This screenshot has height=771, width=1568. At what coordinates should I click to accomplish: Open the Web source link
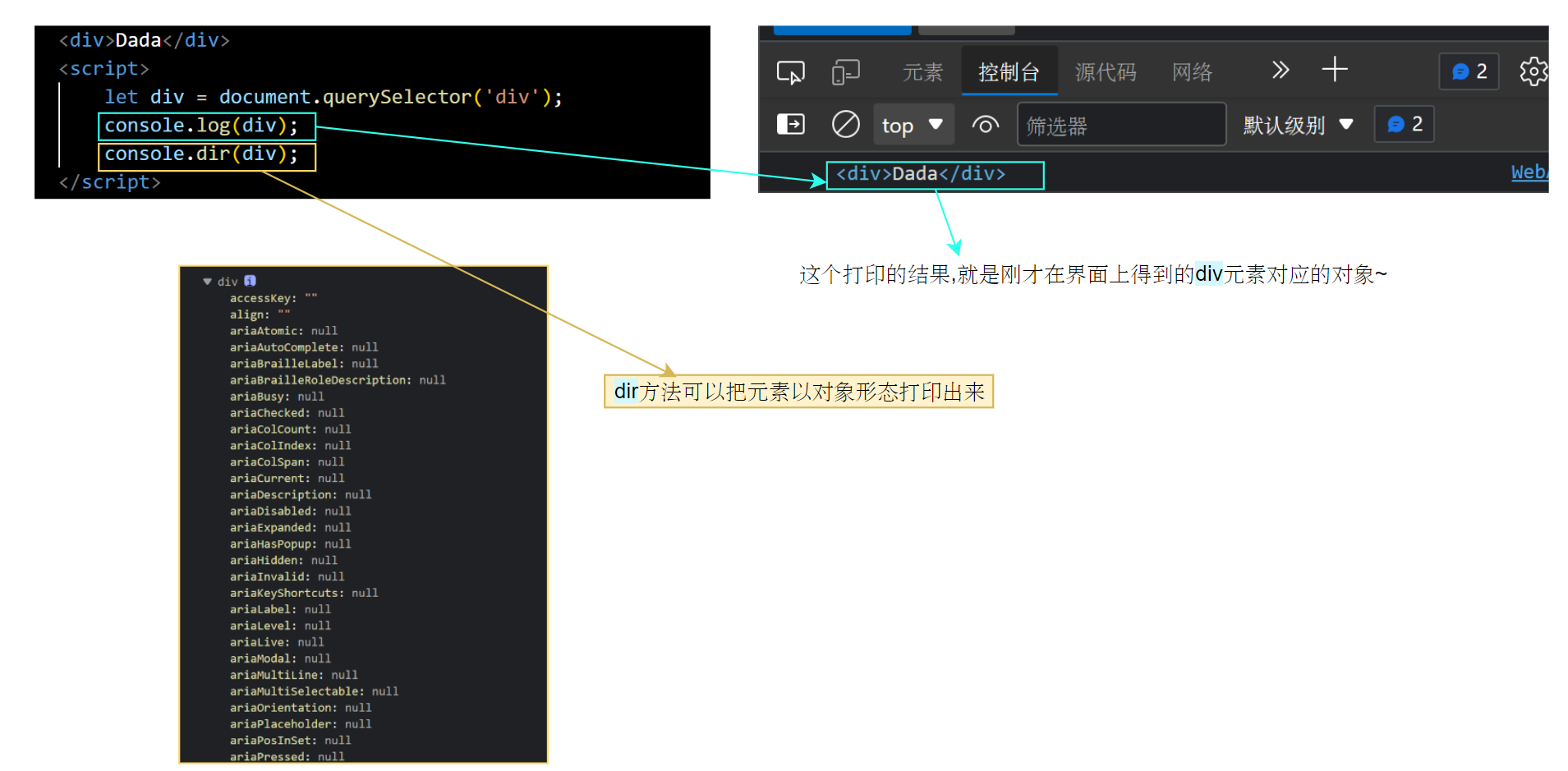click(x=1529, y=172)
